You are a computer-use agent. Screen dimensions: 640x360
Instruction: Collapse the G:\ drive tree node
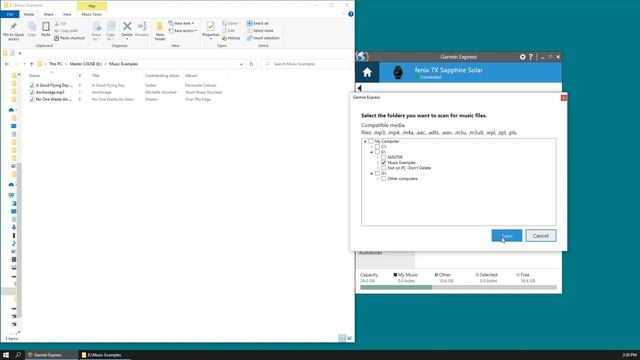click(x=371, y=173)
